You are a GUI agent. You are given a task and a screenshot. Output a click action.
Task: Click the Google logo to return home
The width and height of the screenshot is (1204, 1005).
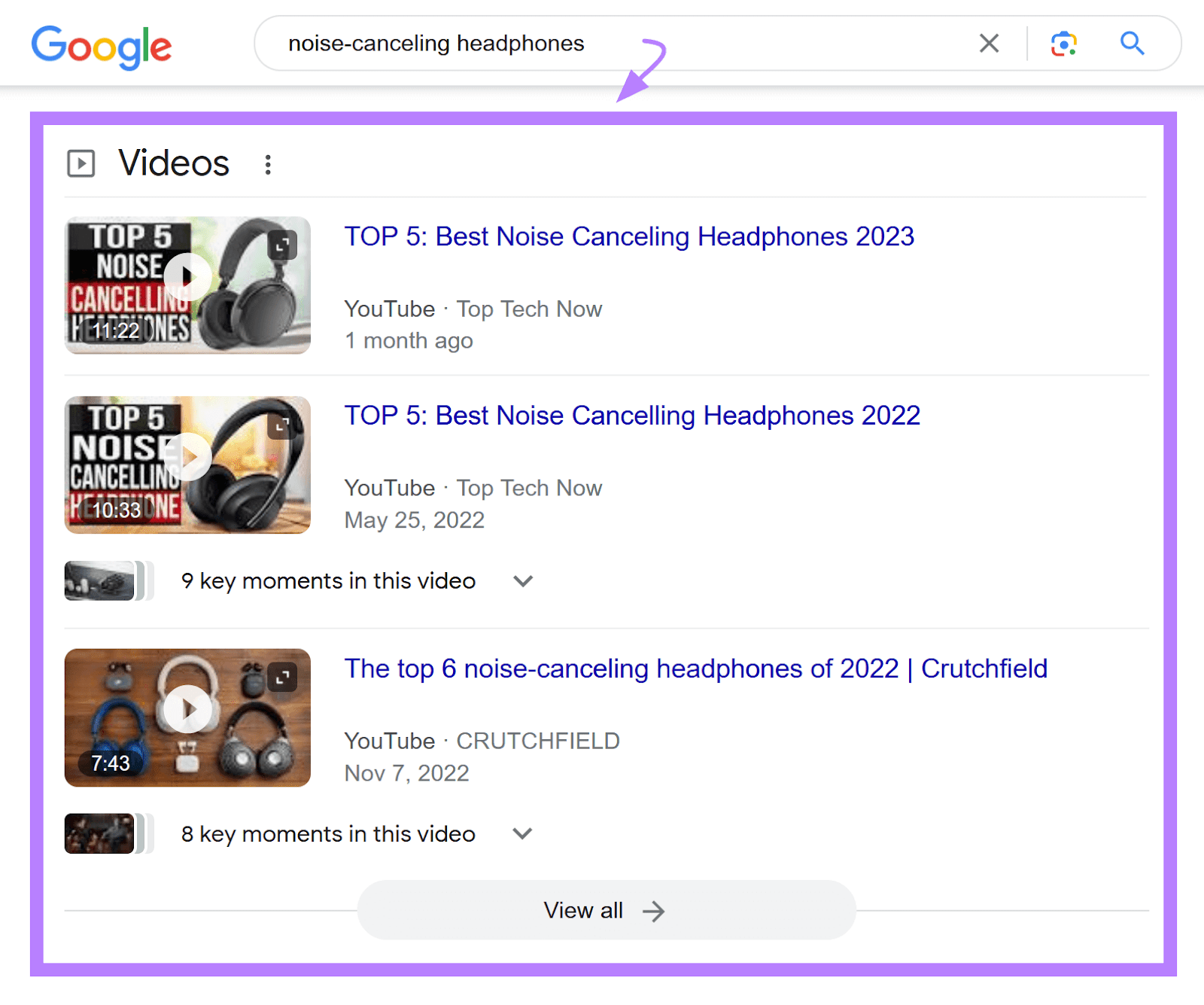[x=102, y=45]
